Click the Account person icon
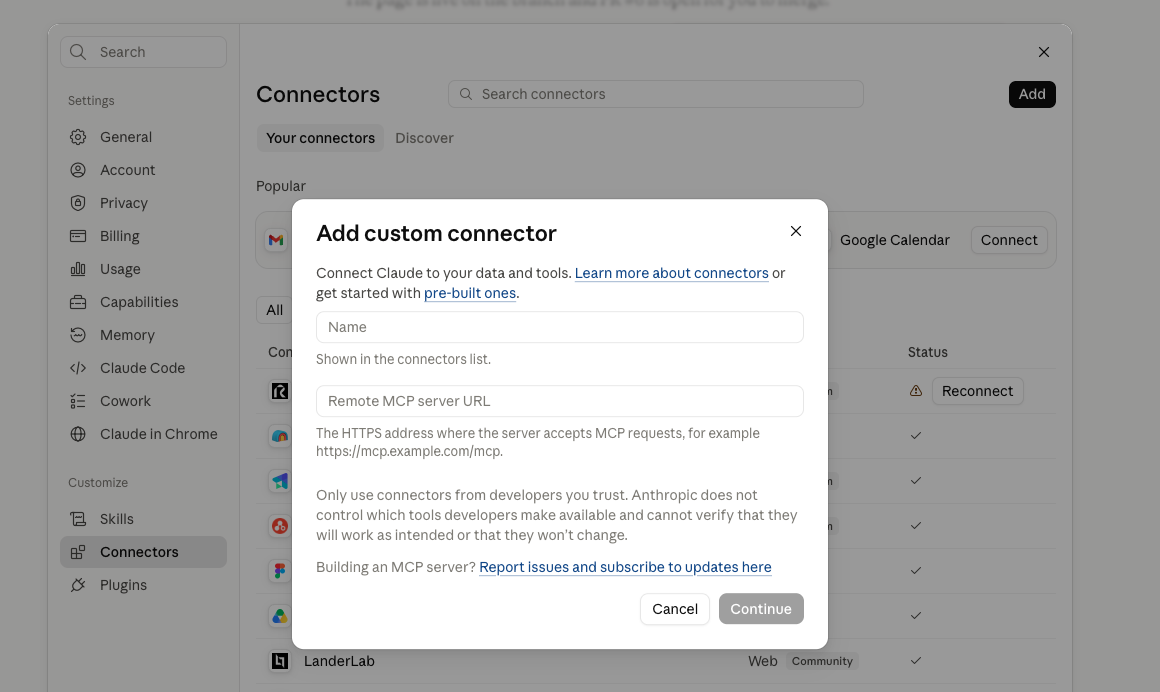1160x692 pixels. click(x=78, y=170)
